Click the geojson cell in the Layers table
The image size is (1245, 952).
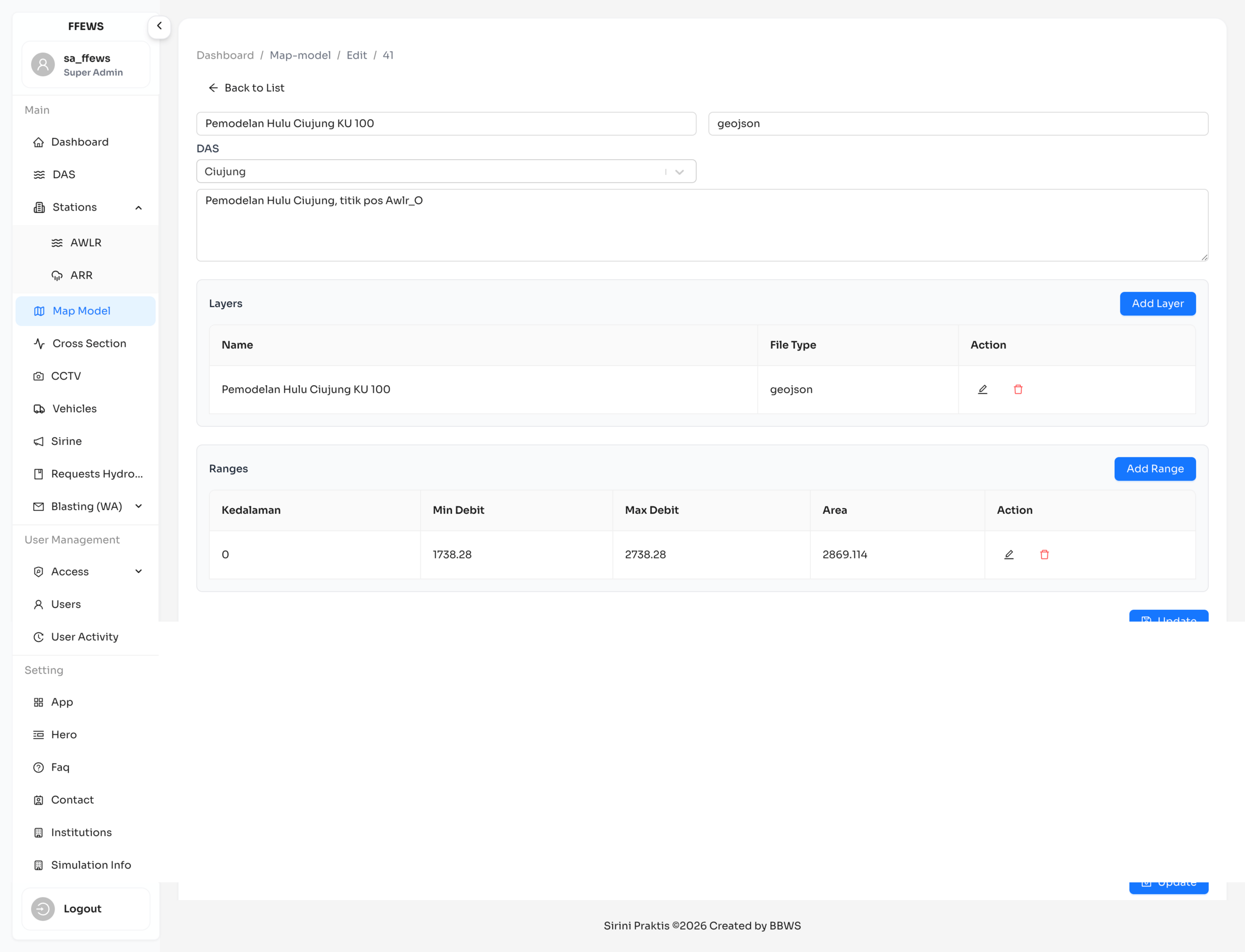pyautogui.click(x=858, y=390)
